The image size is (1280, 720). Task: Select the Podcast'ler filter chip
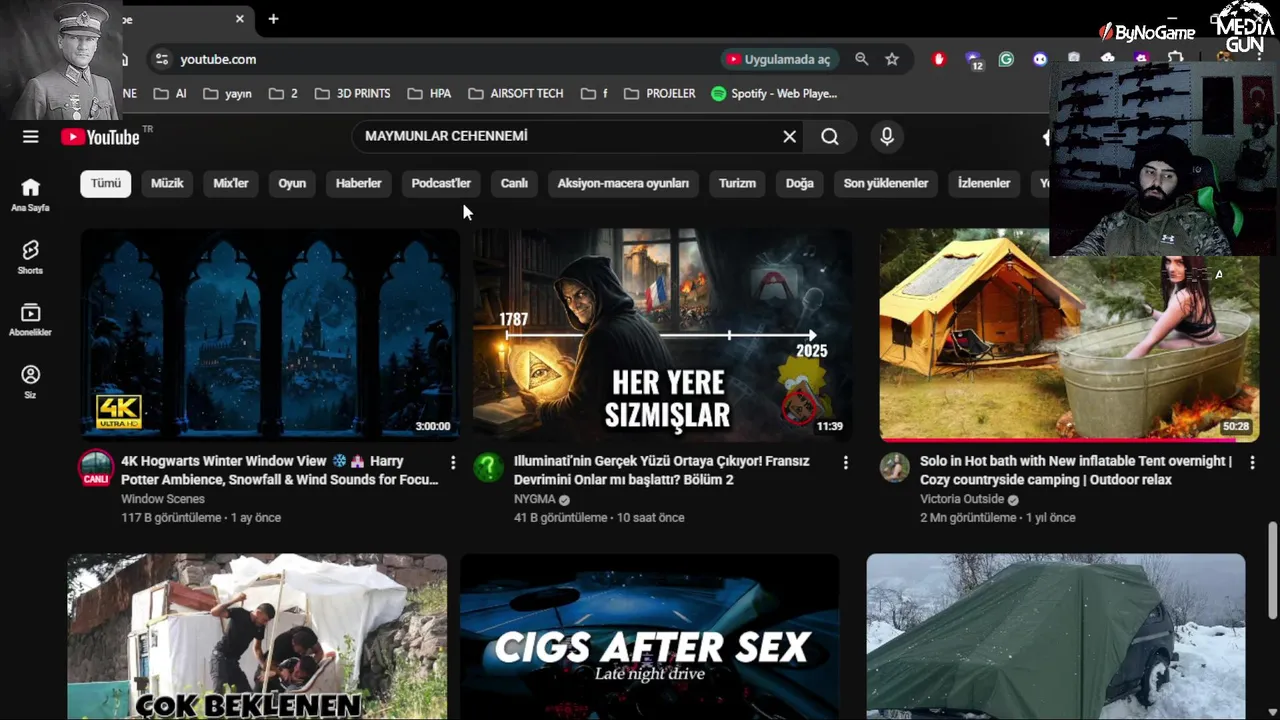tap(441, 183)
